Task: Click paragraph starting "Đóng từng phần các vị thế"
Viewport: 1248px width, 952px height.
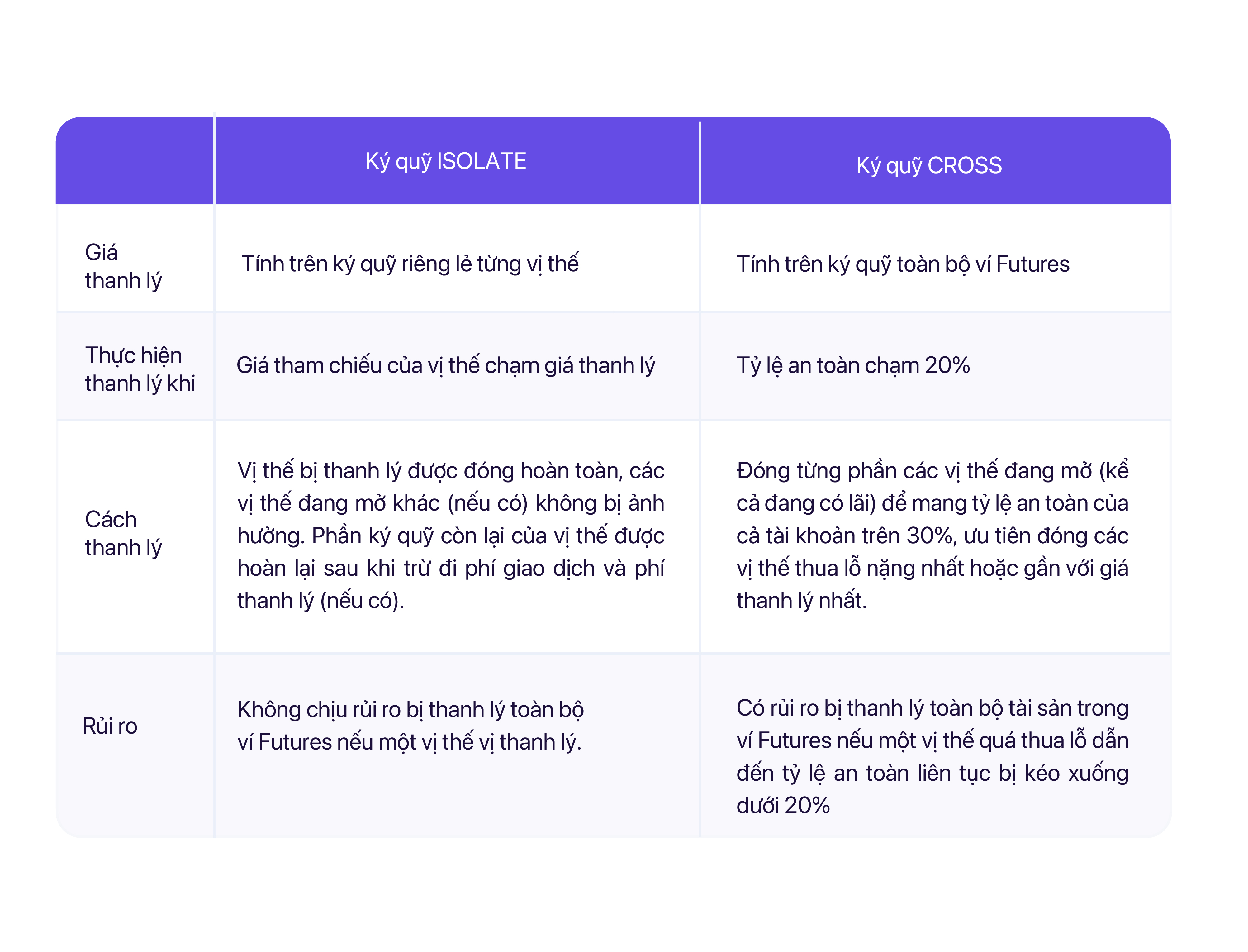Action: 932,535
